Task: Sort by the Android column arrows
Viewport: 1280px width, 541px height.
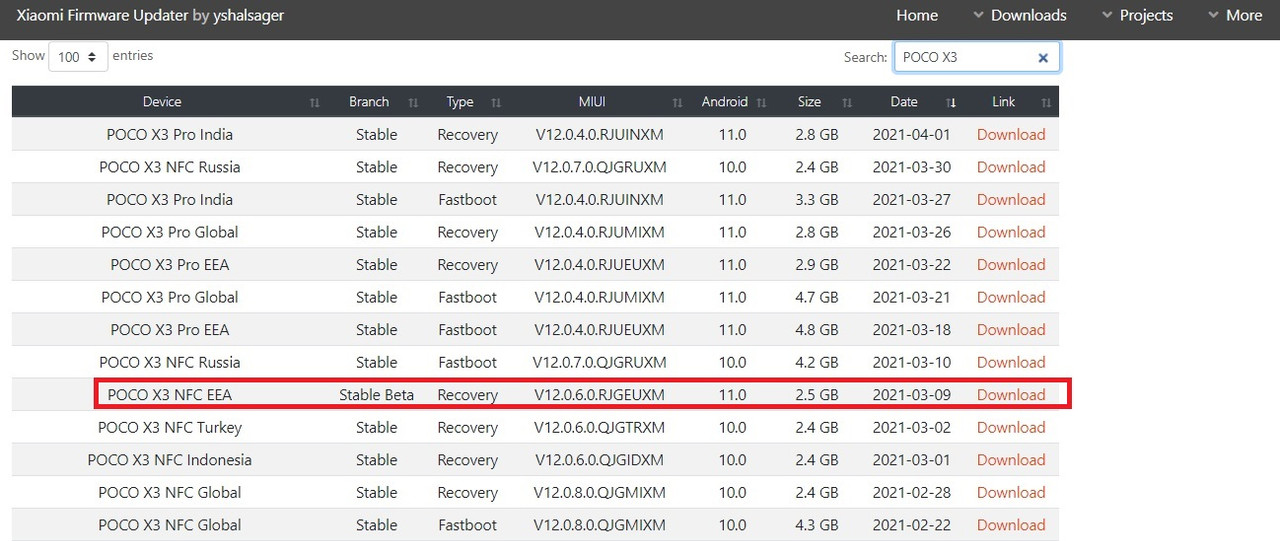Action: 762,102
